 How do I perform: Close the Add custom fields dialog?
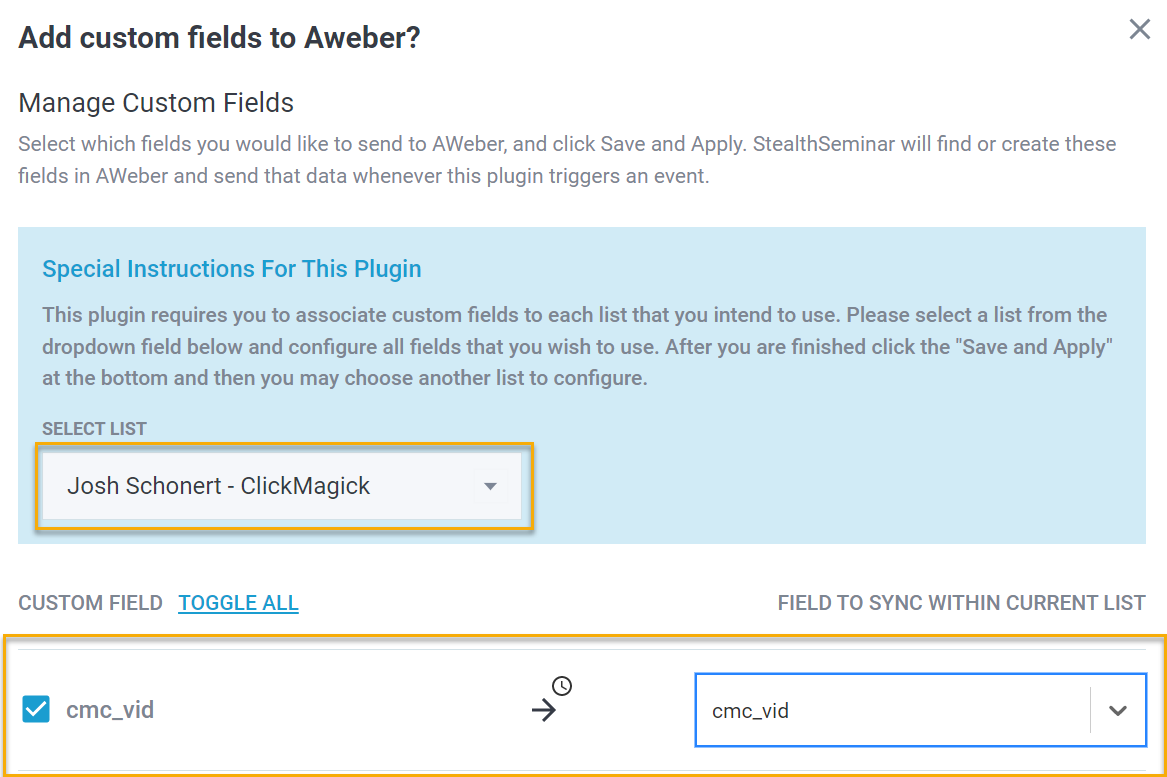tap(1139, 30)
